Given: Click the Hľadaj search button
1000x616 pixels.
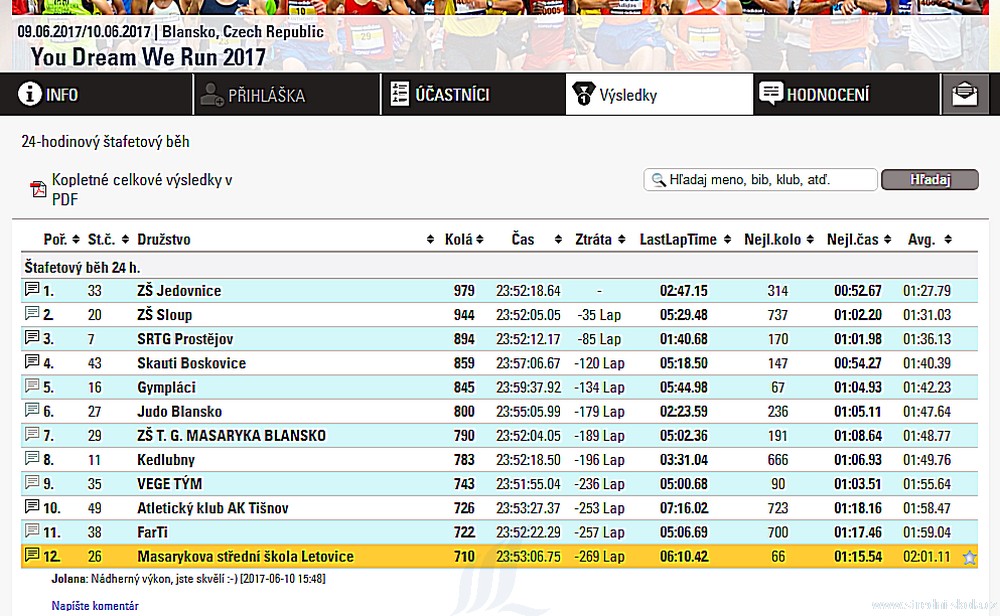Looking at the screenshot, I should [x=930, y=180].
